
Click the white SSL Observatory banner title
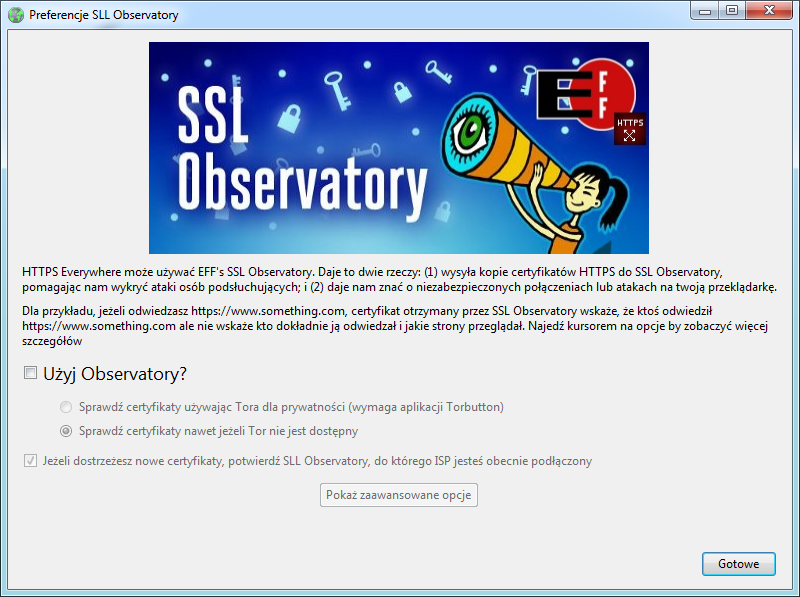coord(290,150)
